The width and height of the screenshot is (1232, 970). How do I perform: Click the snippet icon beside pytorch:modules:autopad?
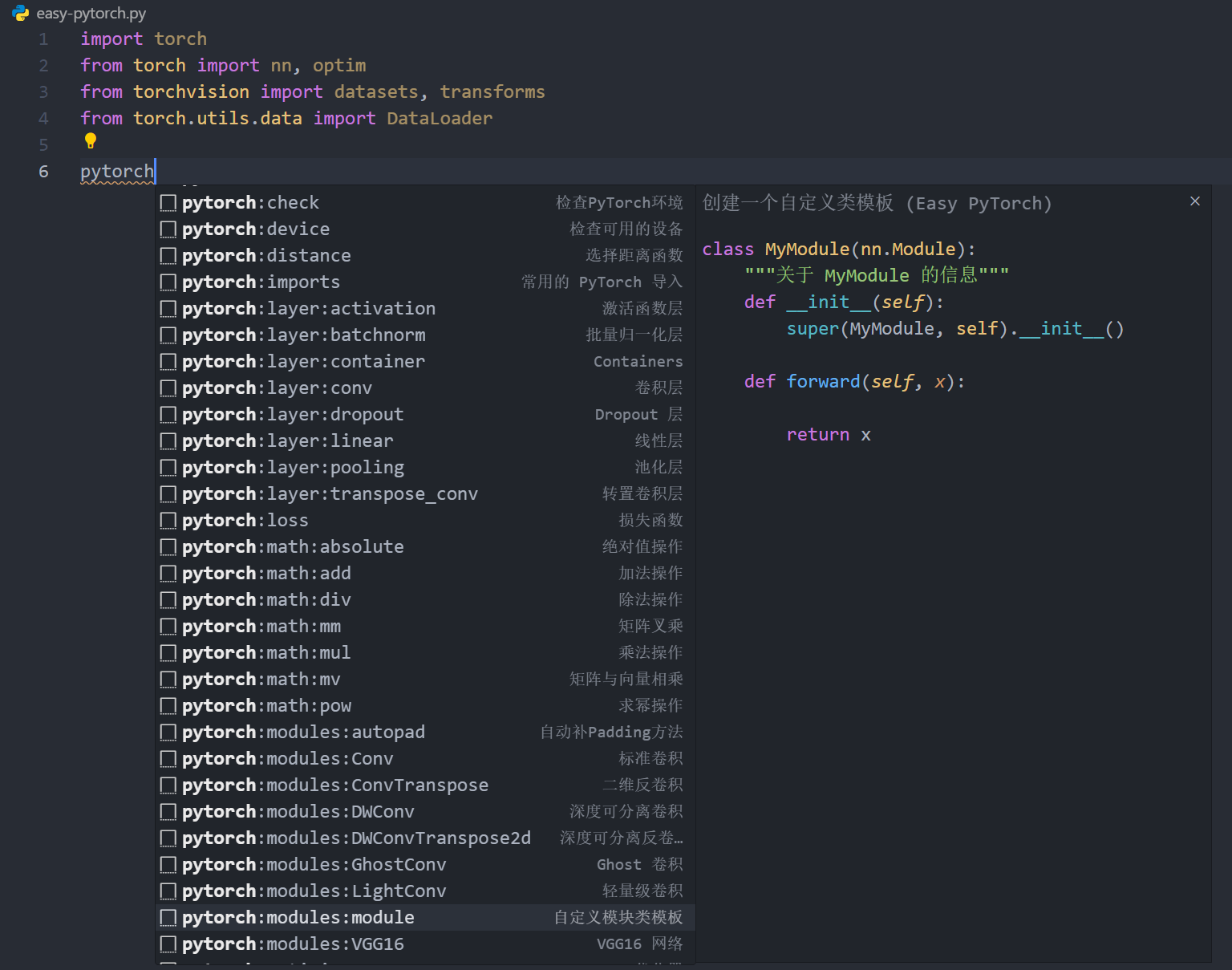(168, 733)
